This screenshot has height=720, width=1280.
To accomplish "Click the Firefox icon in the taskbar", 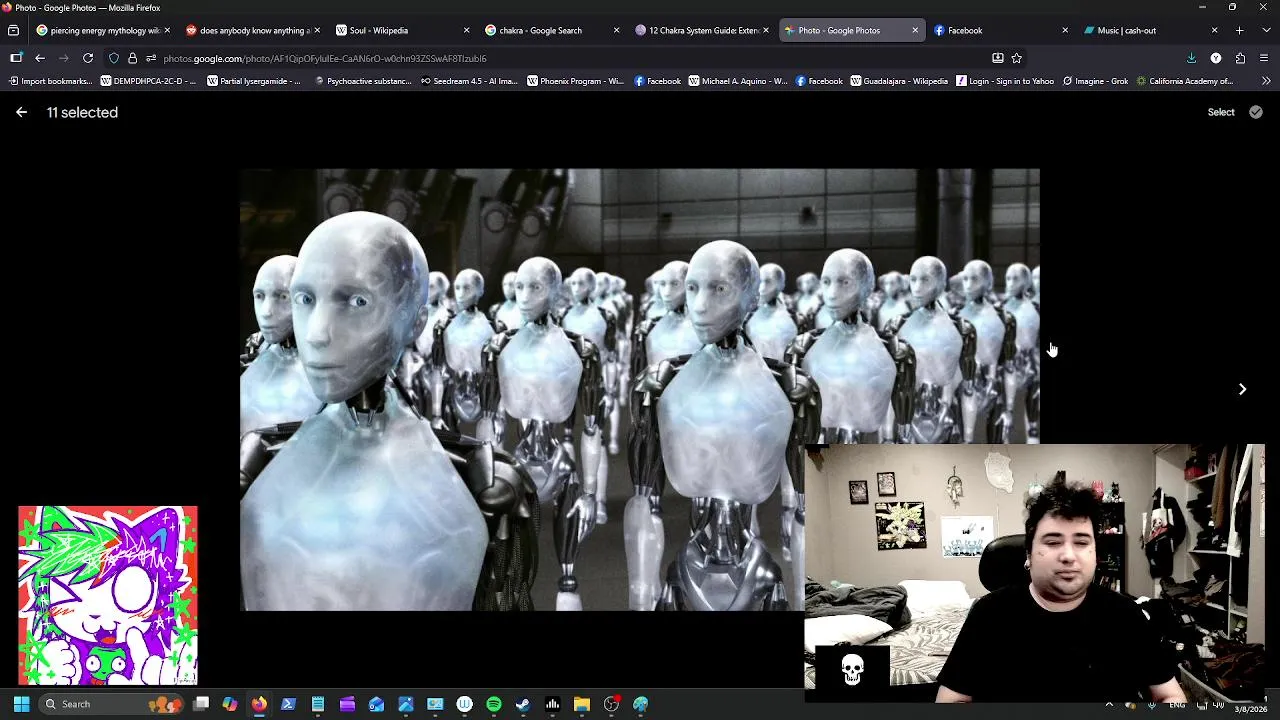I will click(x=259, y=704).
